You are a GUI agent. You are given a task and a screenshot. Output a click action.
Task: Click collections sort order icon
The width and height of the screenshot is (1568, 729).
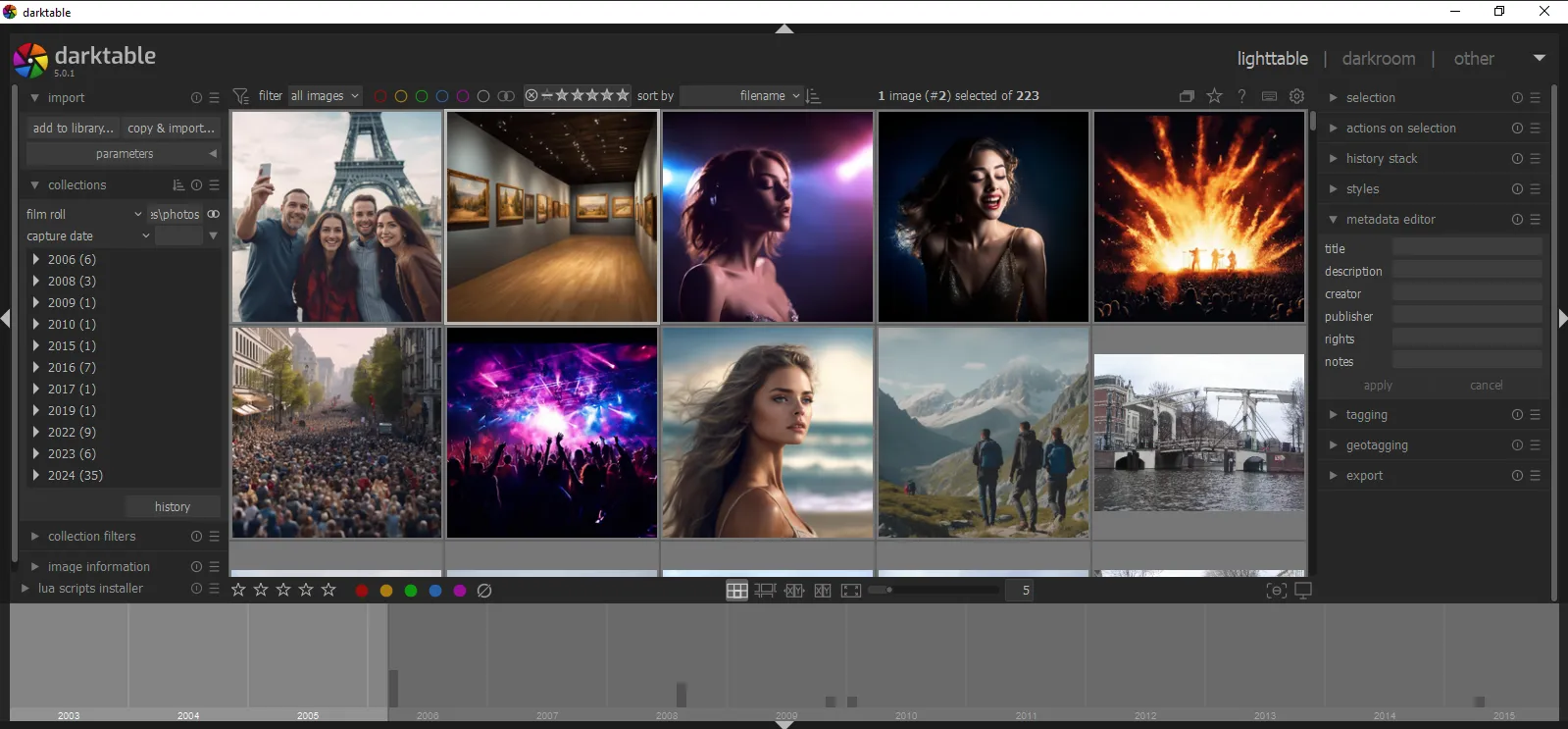click(x=178, y=185)
